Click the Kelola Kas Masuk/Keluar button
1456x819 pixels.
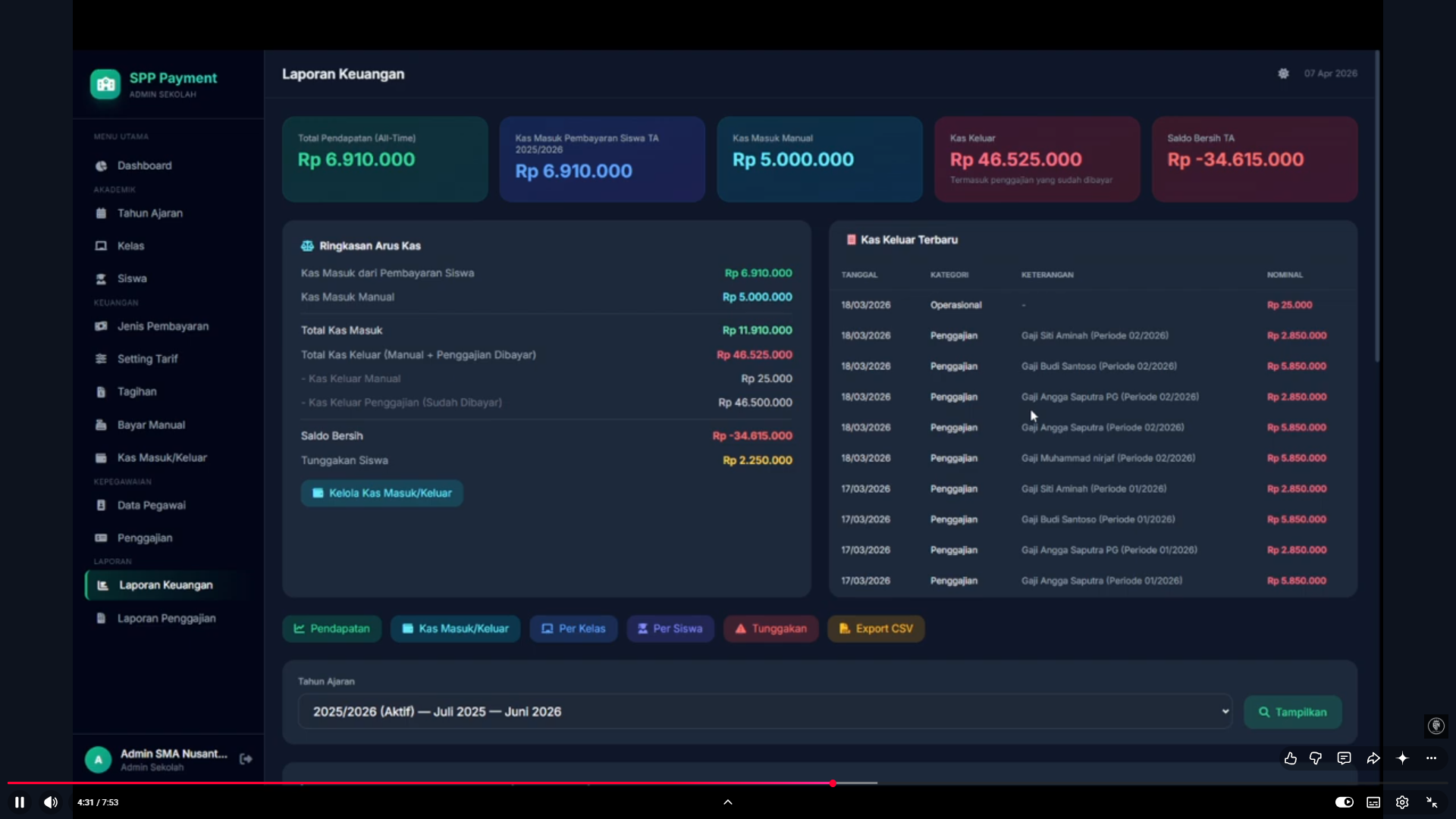(x=382, y=493)
